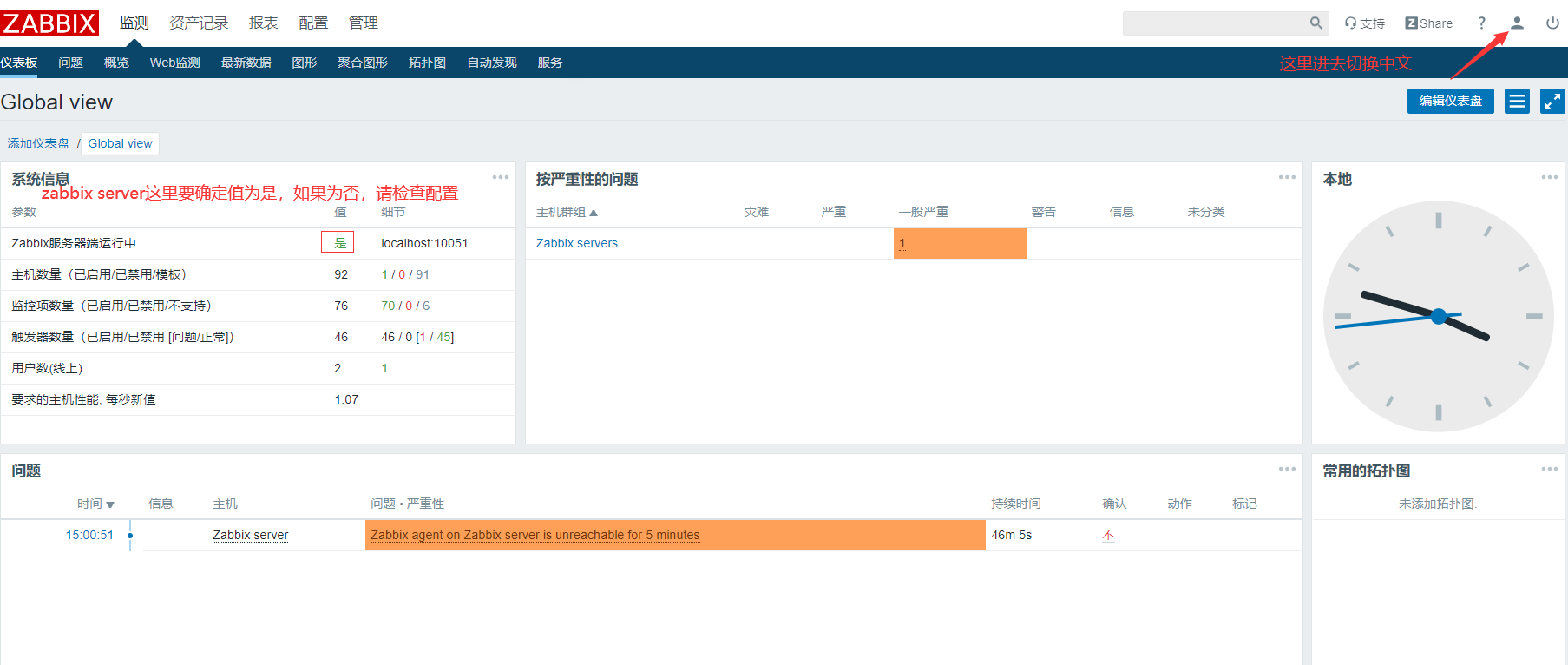Click the orange average-severity count 1
Image resolution: width=1568 pixels, height=665 pixels.
coord(902,244)
